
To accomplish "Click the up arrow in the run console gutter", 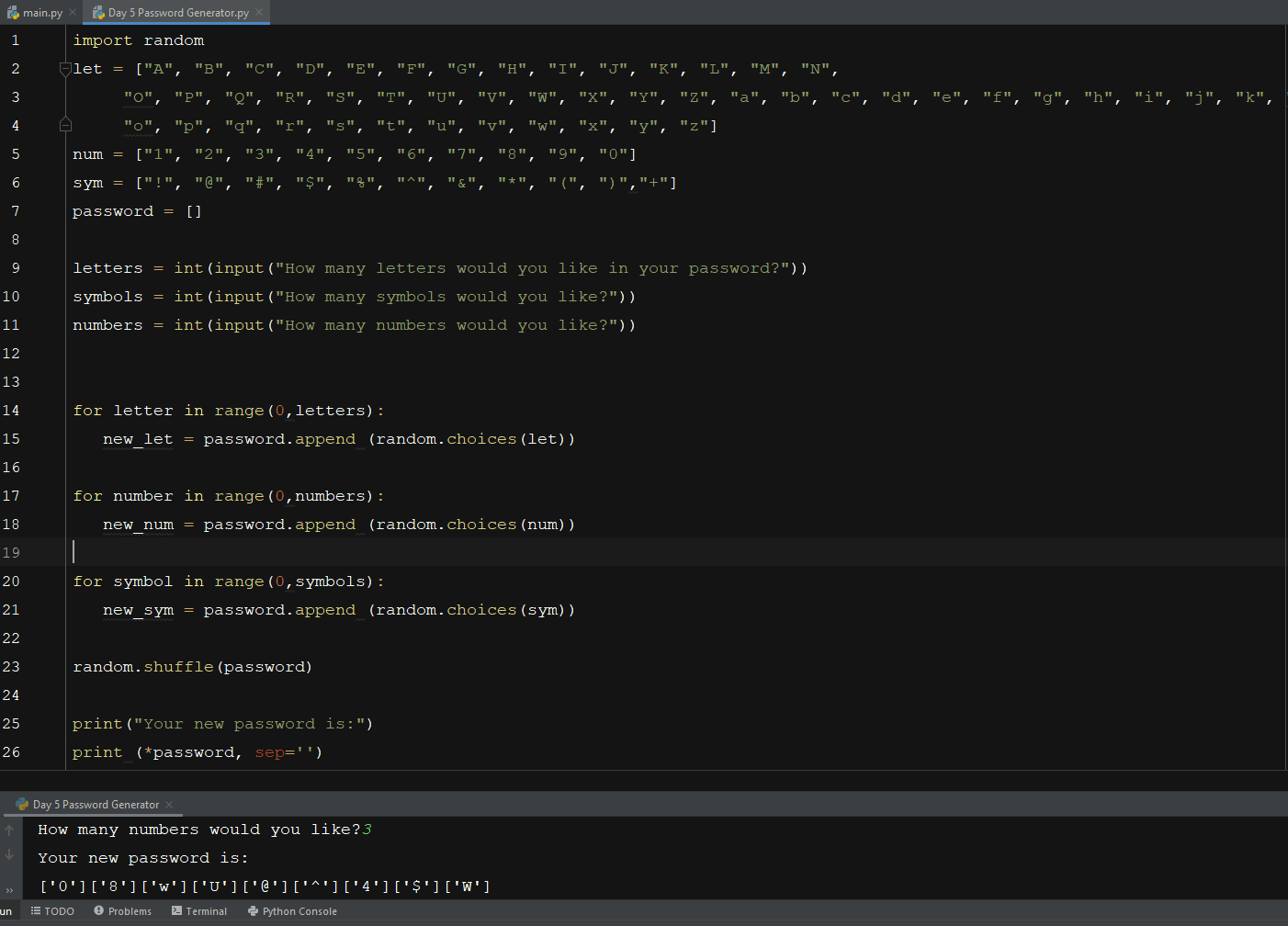I will (x=10, y=830).
